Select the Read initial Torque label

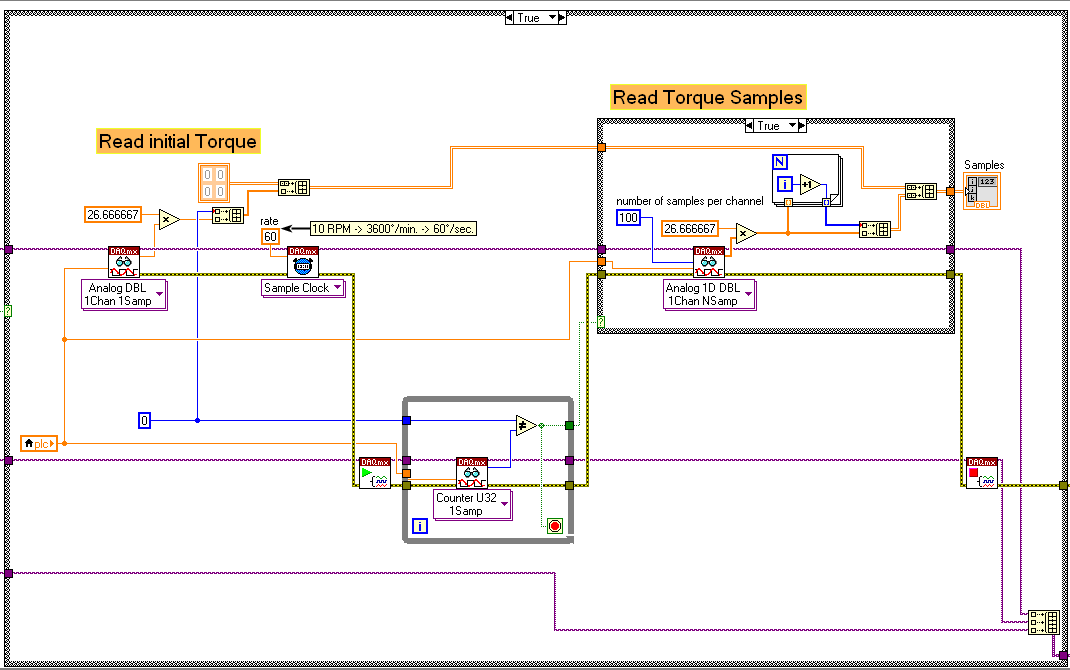[x=178, y=141]
